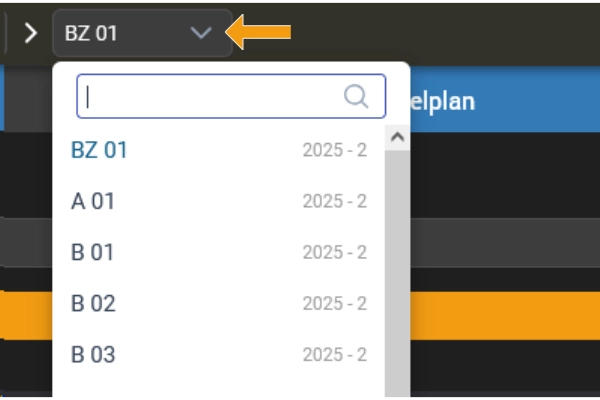Click the 2025 - 2 season label beside A 01
The height and width of the screenshot is (400, 600).
pyautogui.click(x=335, y=201)
